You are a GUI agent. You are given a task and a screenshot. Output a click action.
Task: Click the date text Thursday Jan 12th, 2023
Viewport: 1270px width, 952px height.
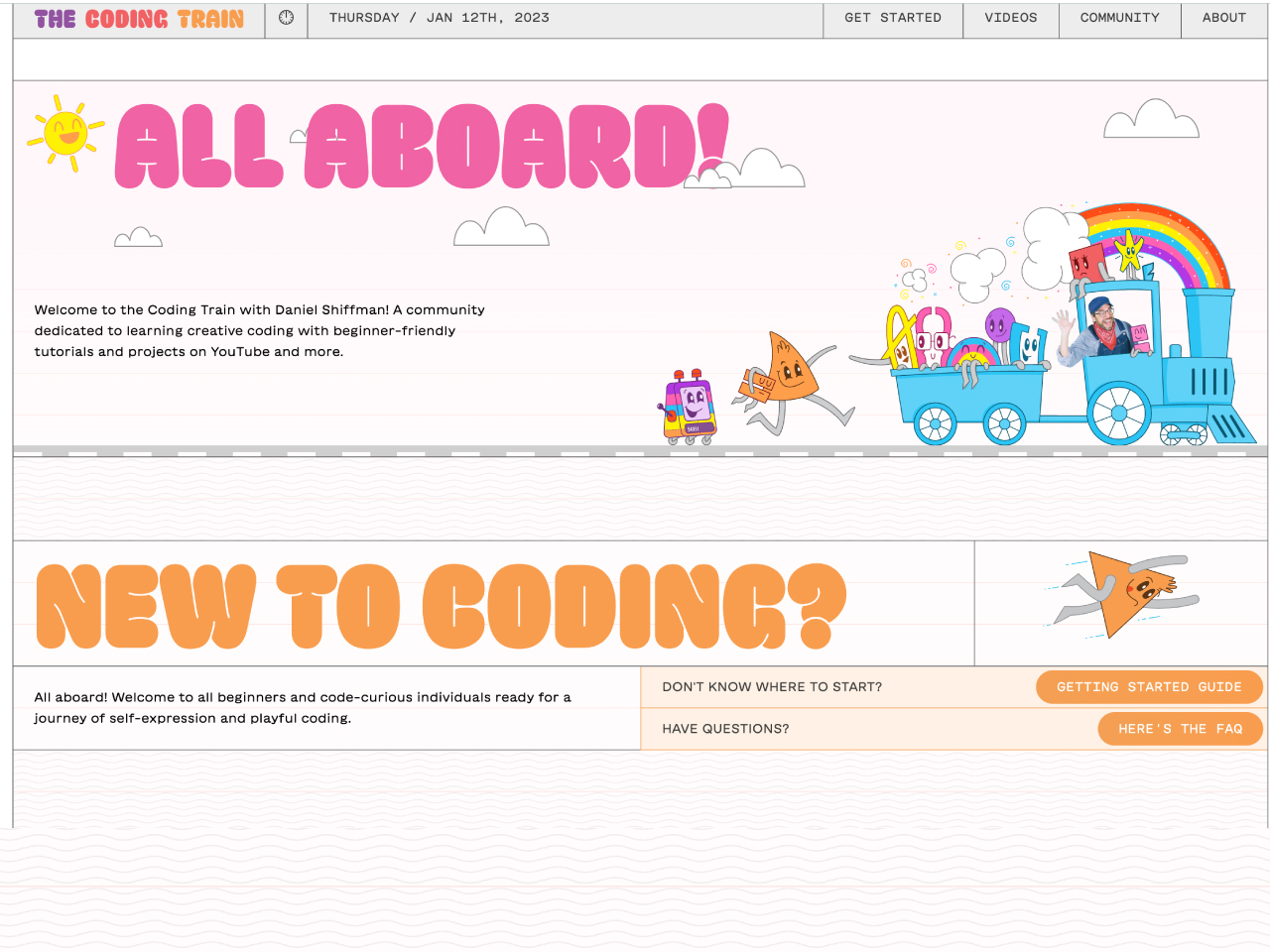[440, 18]
